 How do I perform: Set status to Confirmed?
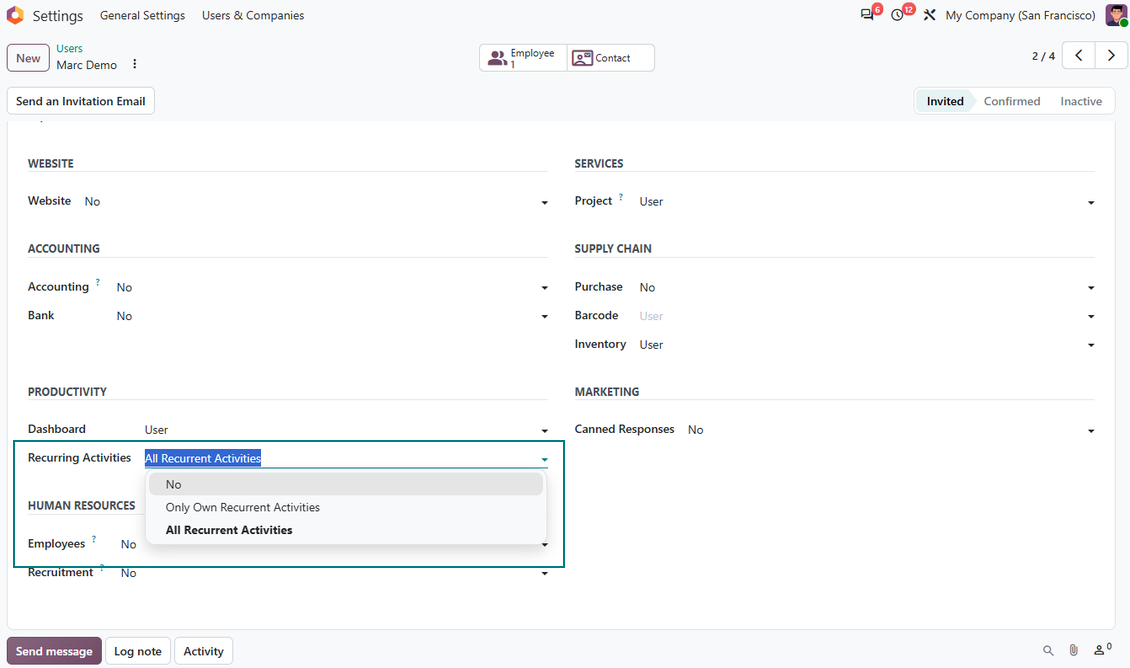point(1012,102)
